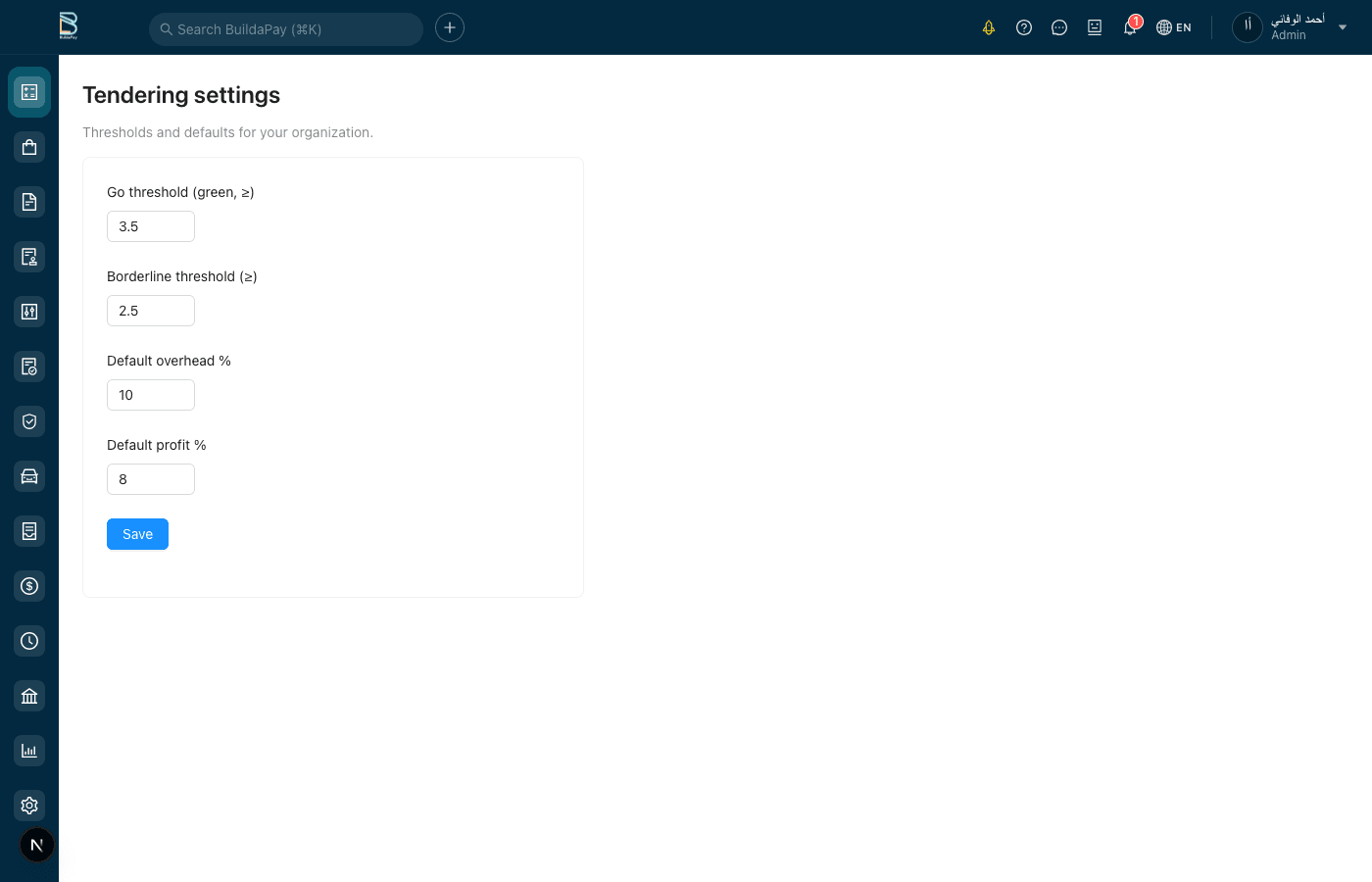Select the document item in sidebar navigation
Image resolution: width=1372 pixels, height=882 pixels.
click(29, 201)
